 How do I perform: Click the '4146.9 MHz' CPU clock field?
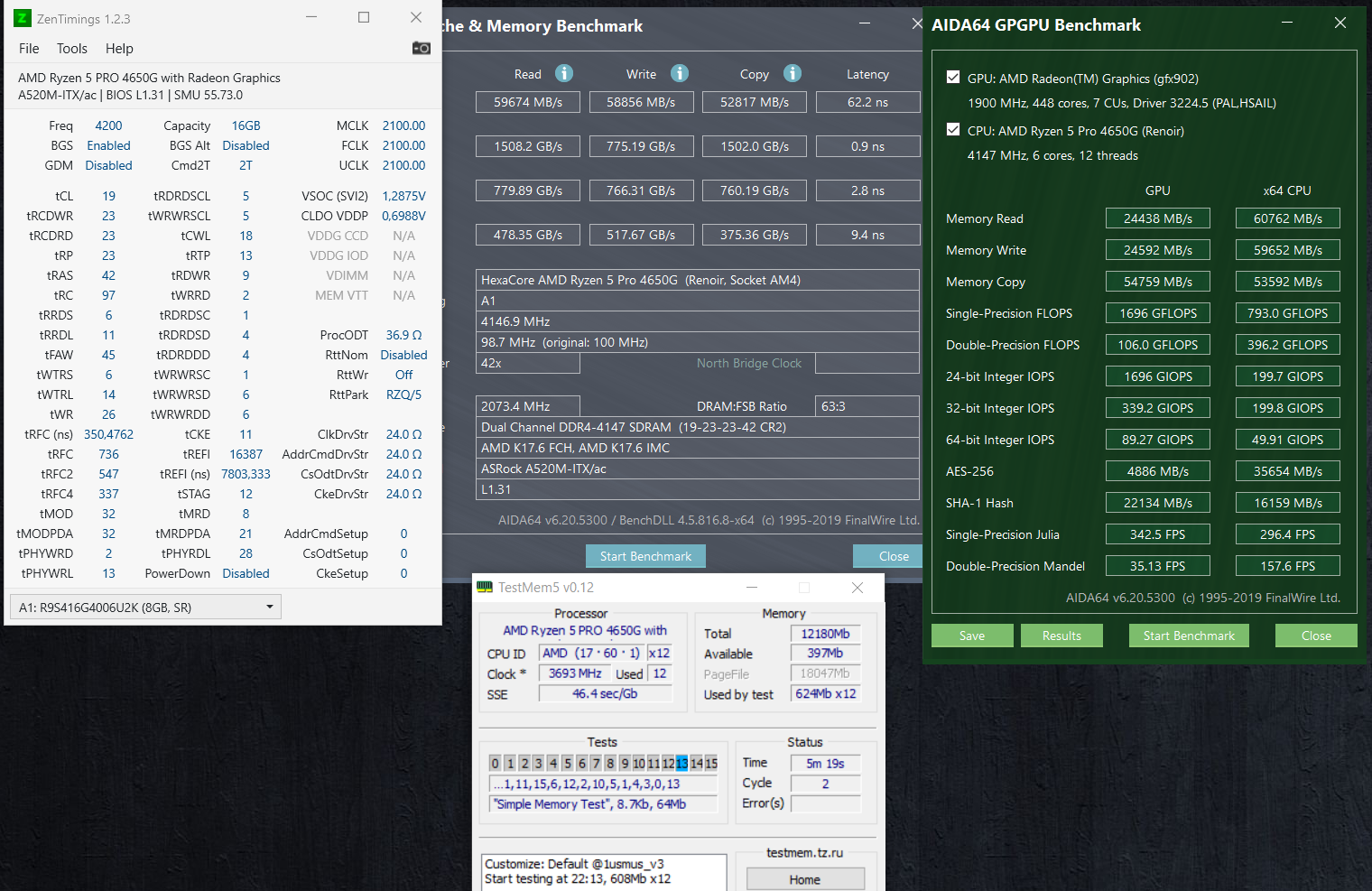pos(698,321)
